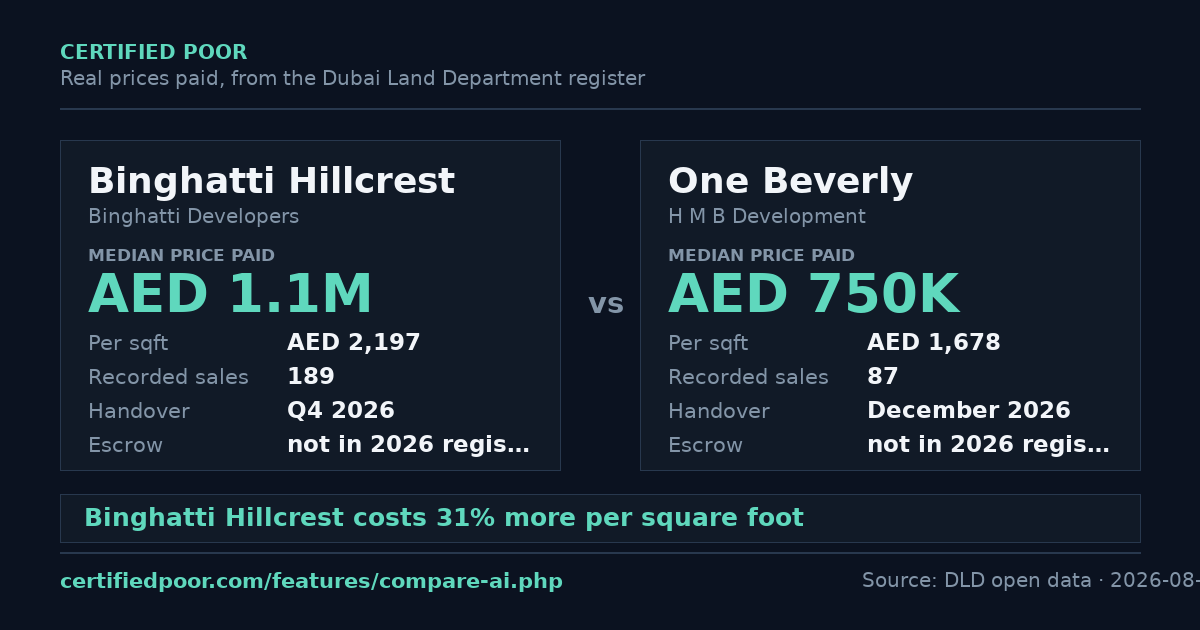Click the 189 recorded sales figure
Screen dimensions: 1200x630
(310, 377)
